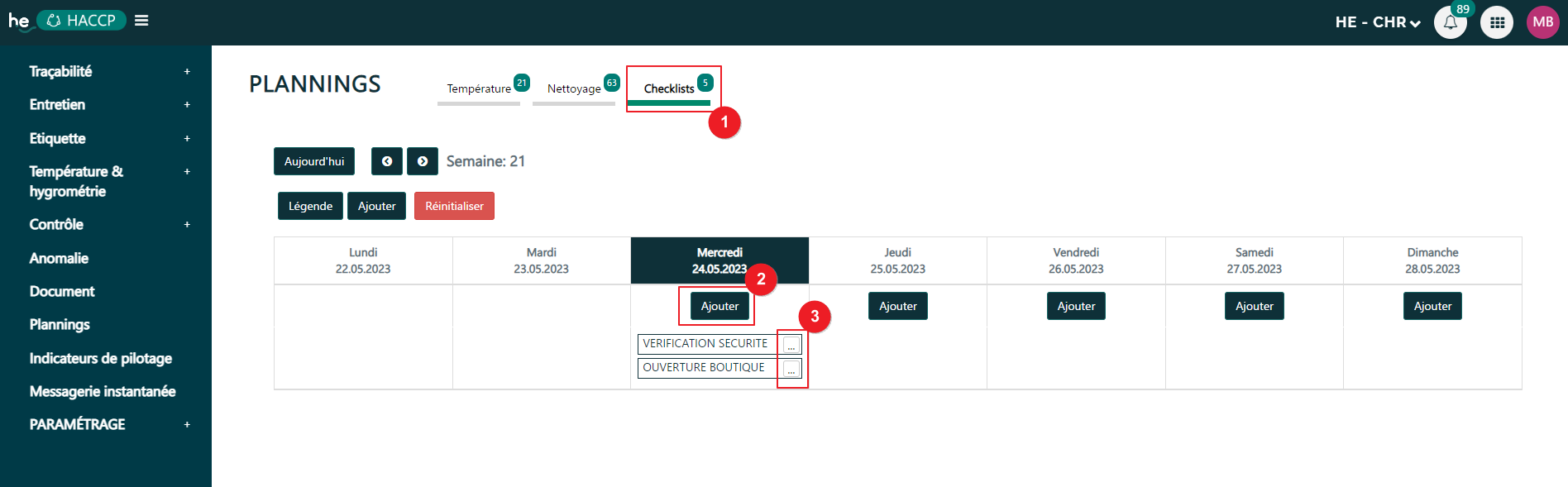Click the red Réinitialiser button
Image resolution: width=1568 pixels, height=487 pixels.
(x=454, y=207)
